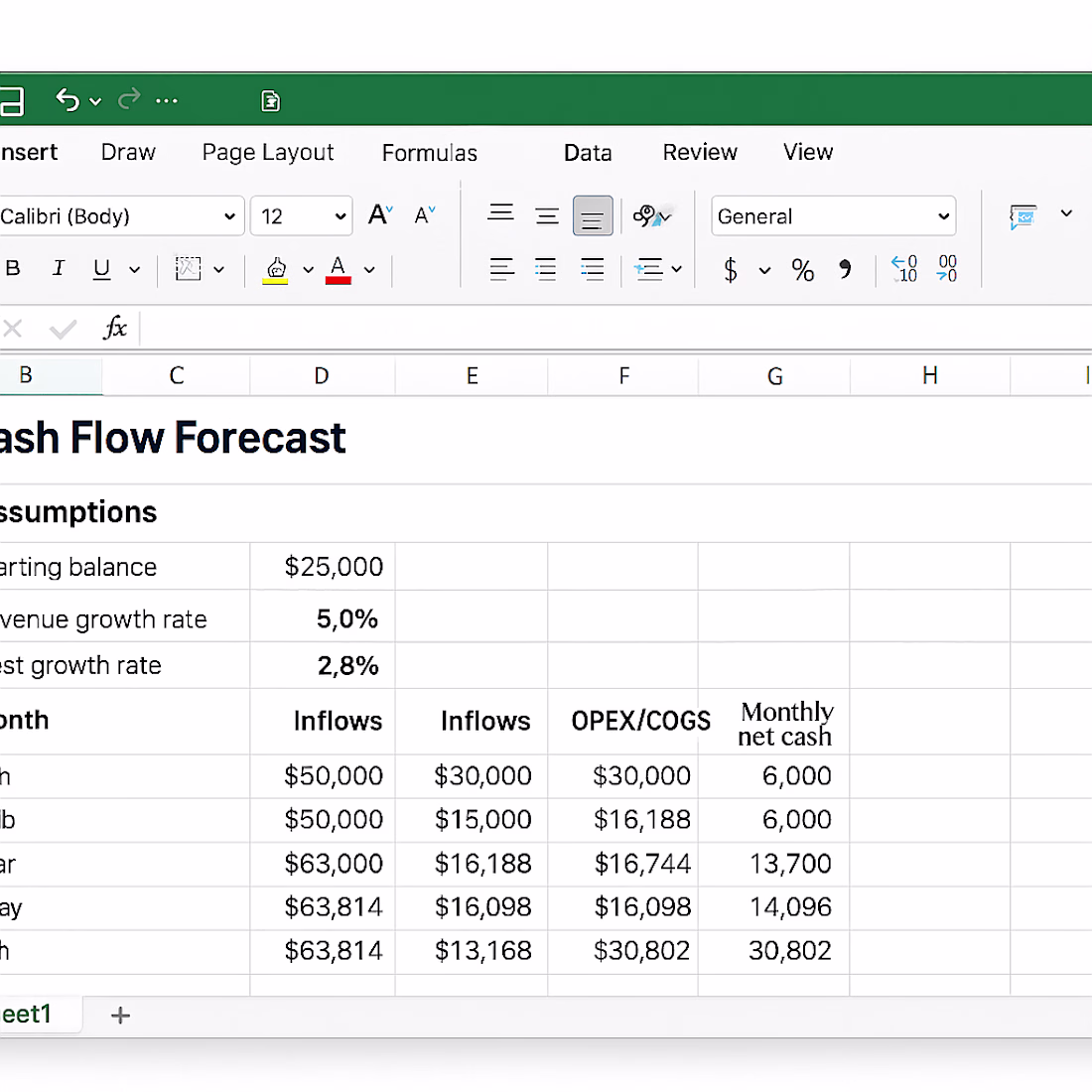Open the Data tab

click(588, 153)
